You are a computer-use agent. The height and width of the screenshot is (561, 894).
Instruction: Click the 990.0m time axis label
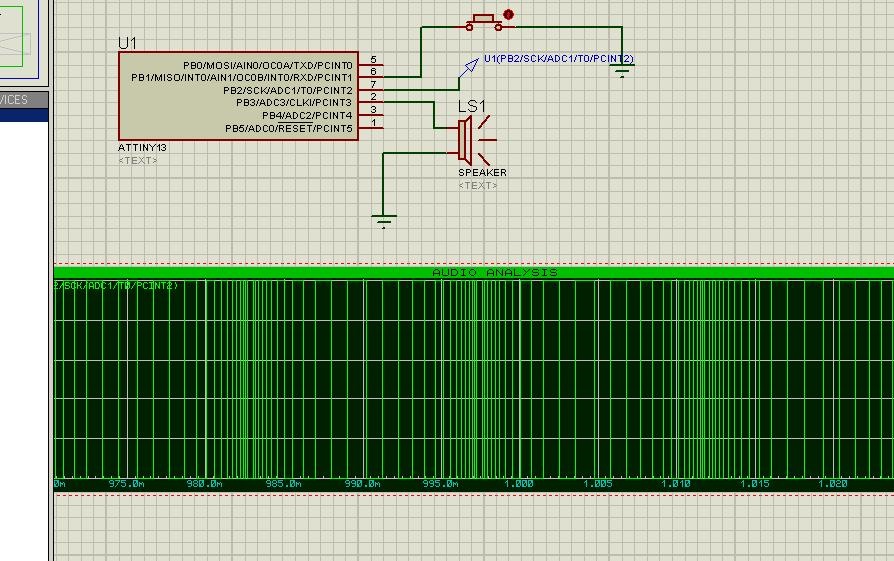362,484
